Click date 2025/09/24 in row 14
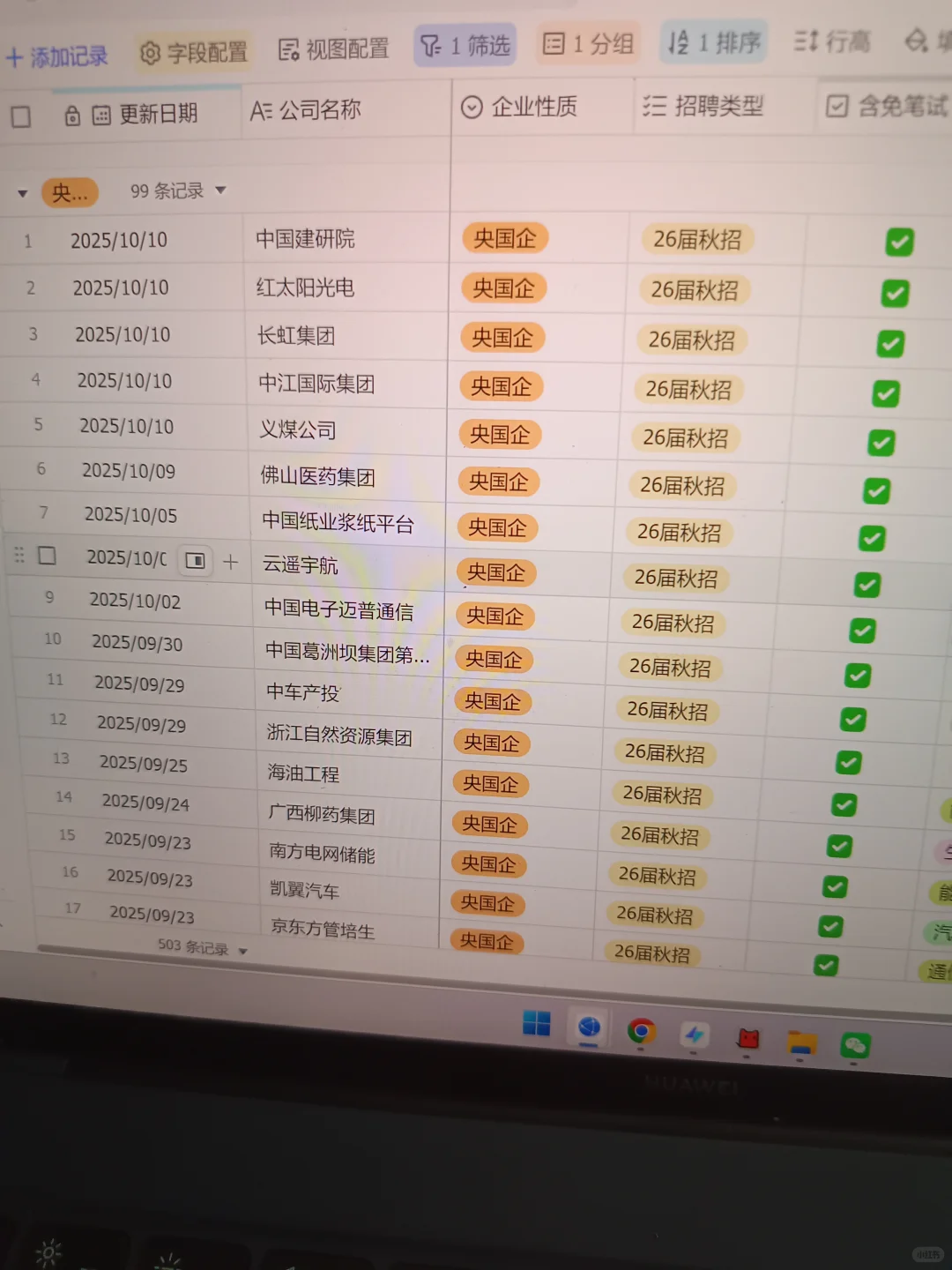 click(x=145, y=803)
